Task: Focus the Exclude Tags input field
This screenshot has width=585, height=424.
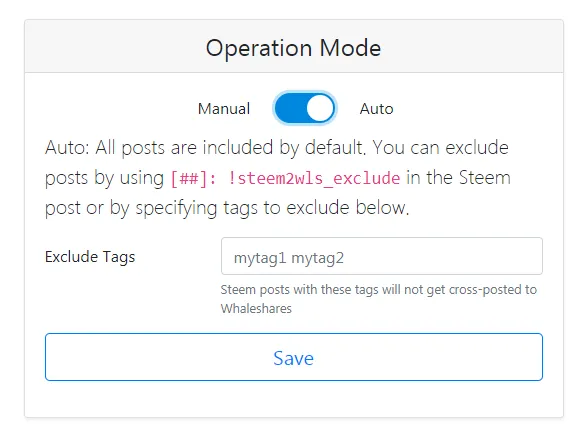Action: [382, 256]
